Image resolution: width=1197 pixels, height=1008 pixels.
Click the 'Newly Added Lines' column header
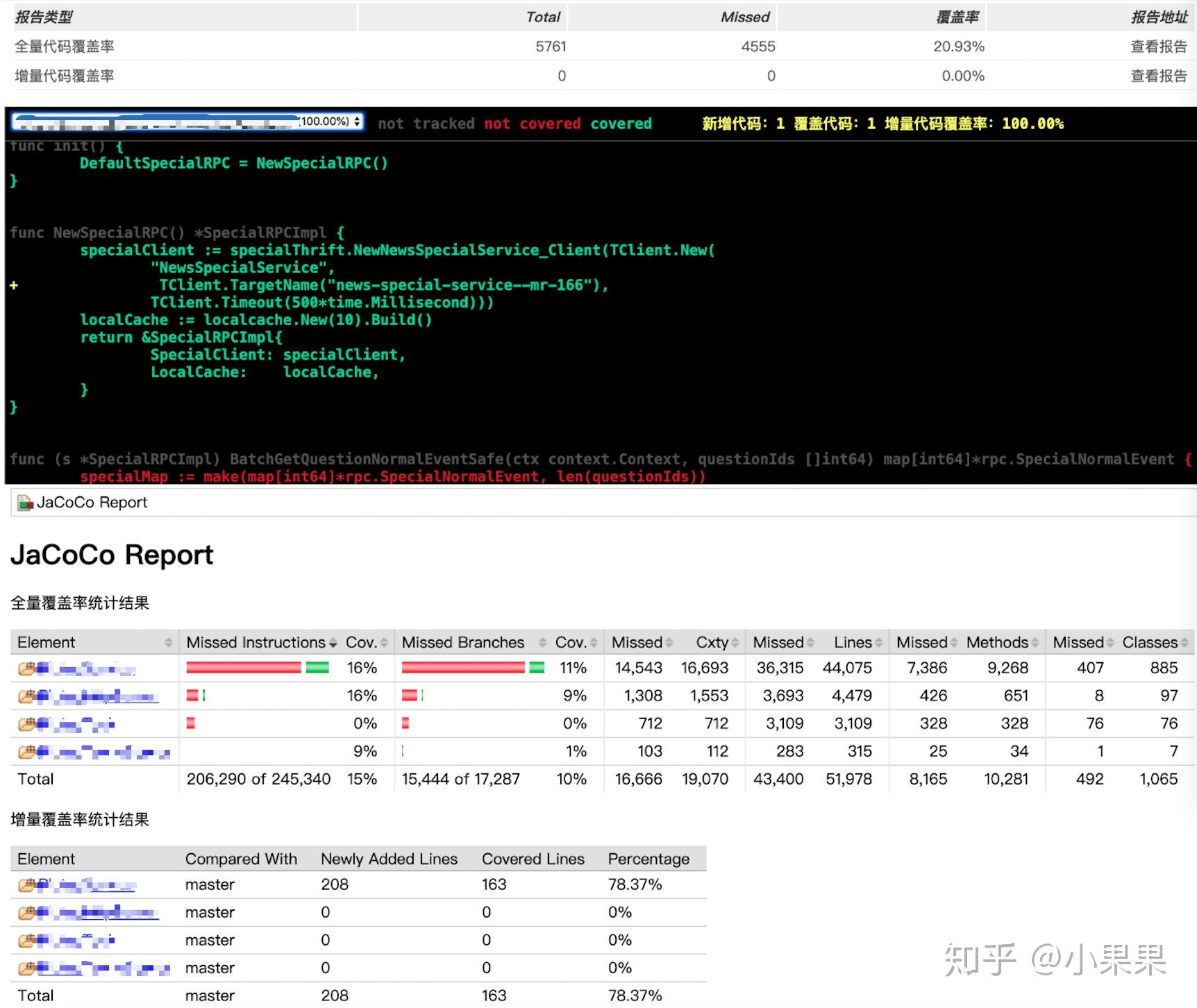[x=389, y=859]
